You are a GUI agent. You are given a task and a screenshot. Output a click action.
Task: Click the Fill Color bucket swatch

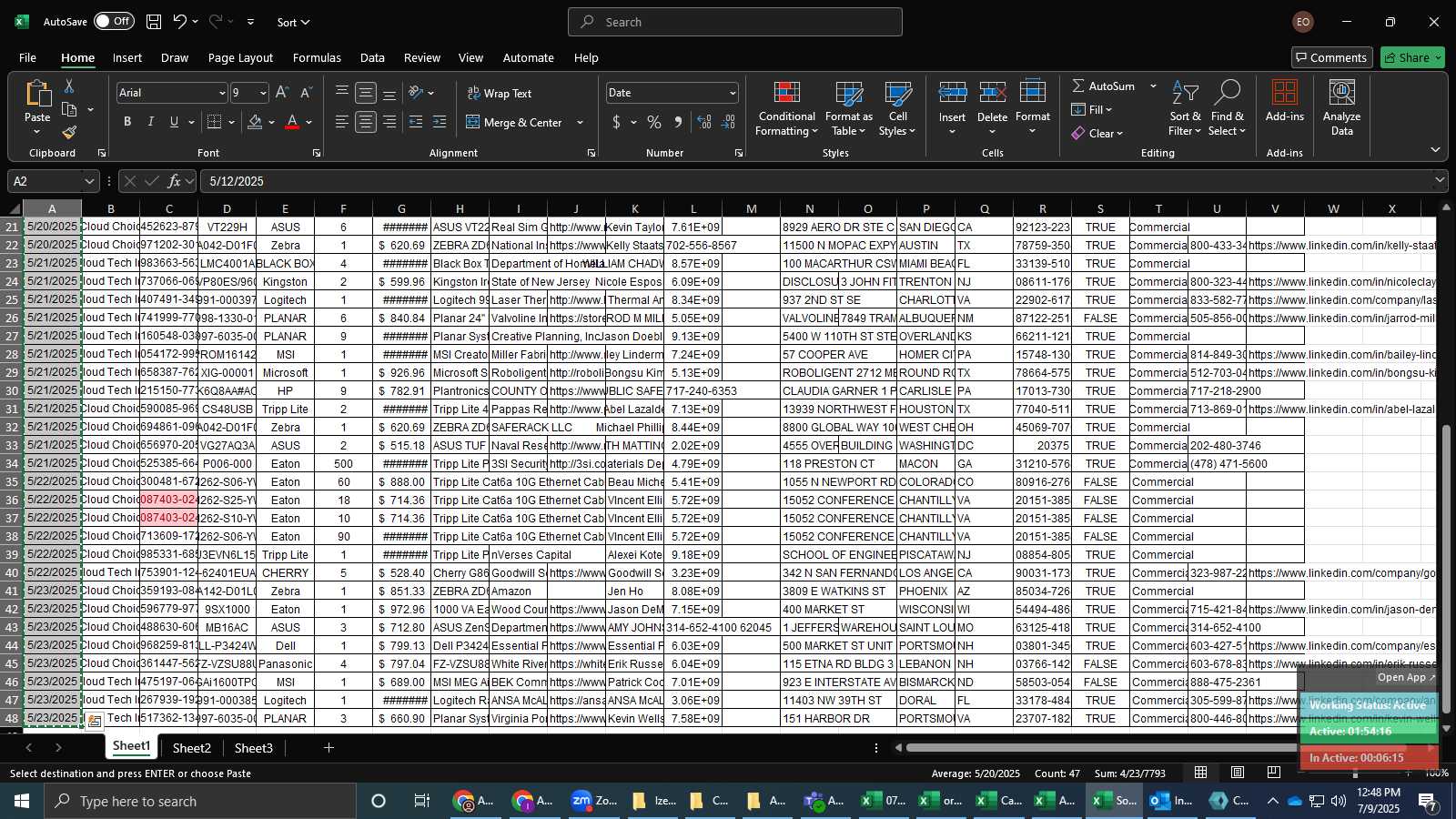255,122
